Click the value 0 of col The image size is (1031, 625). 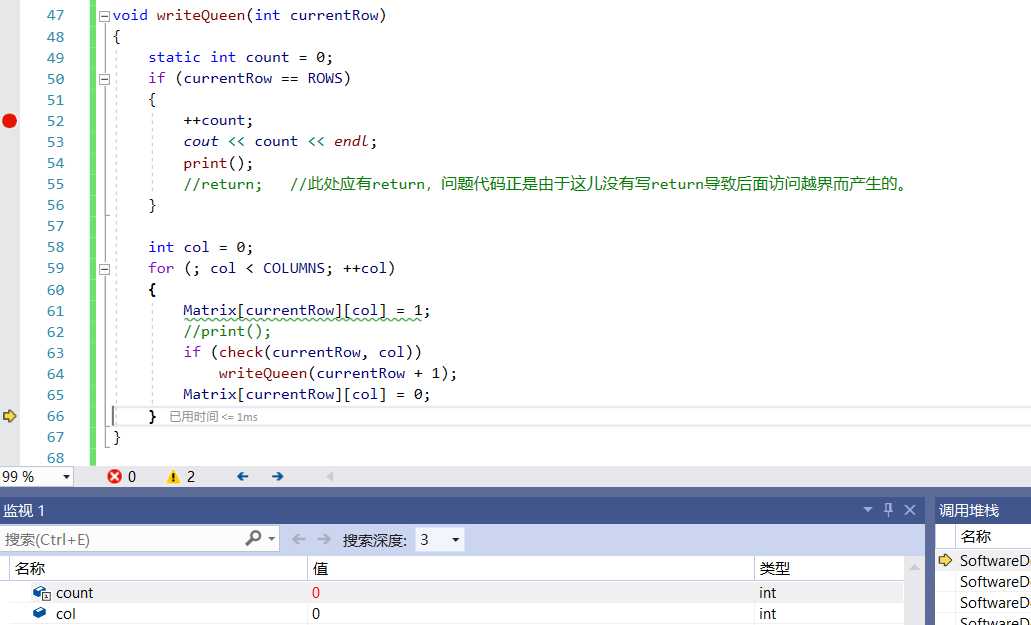point(316,614)
